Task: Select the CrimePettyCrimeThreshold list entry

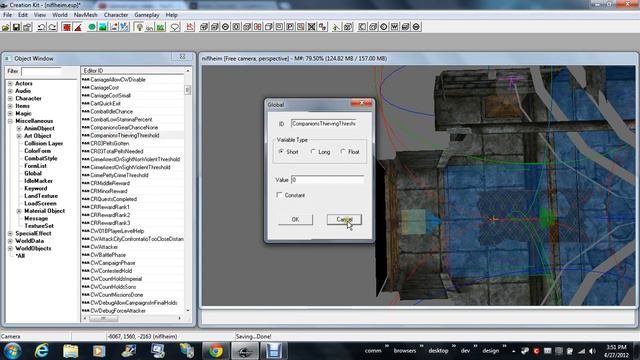Action: [x=119, y=175]
